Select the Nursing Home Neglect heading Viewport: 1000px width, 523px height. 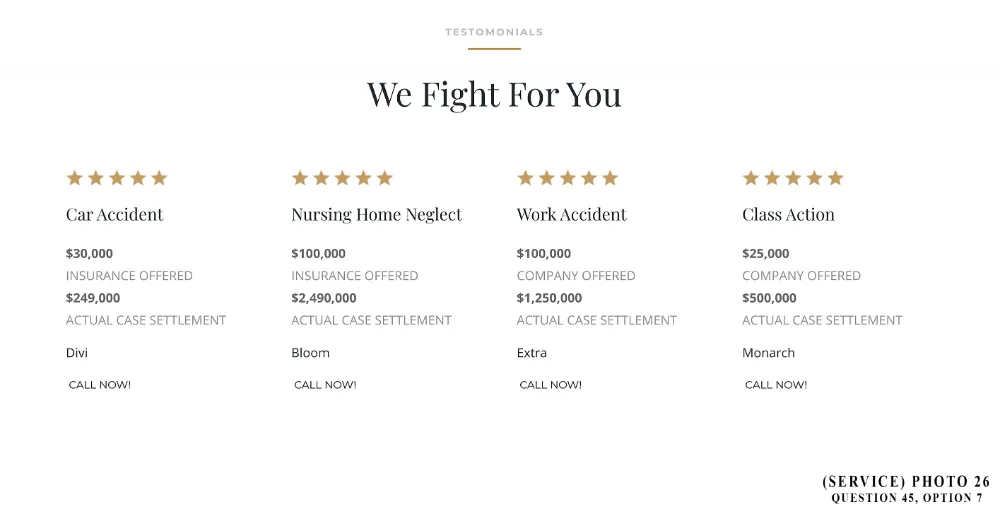point(376,215)
